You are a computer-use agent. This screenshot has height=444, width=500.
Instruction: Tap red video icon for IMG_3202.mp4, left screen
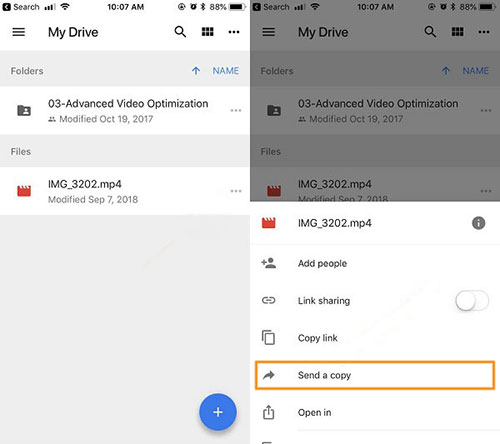pos(24,191)
